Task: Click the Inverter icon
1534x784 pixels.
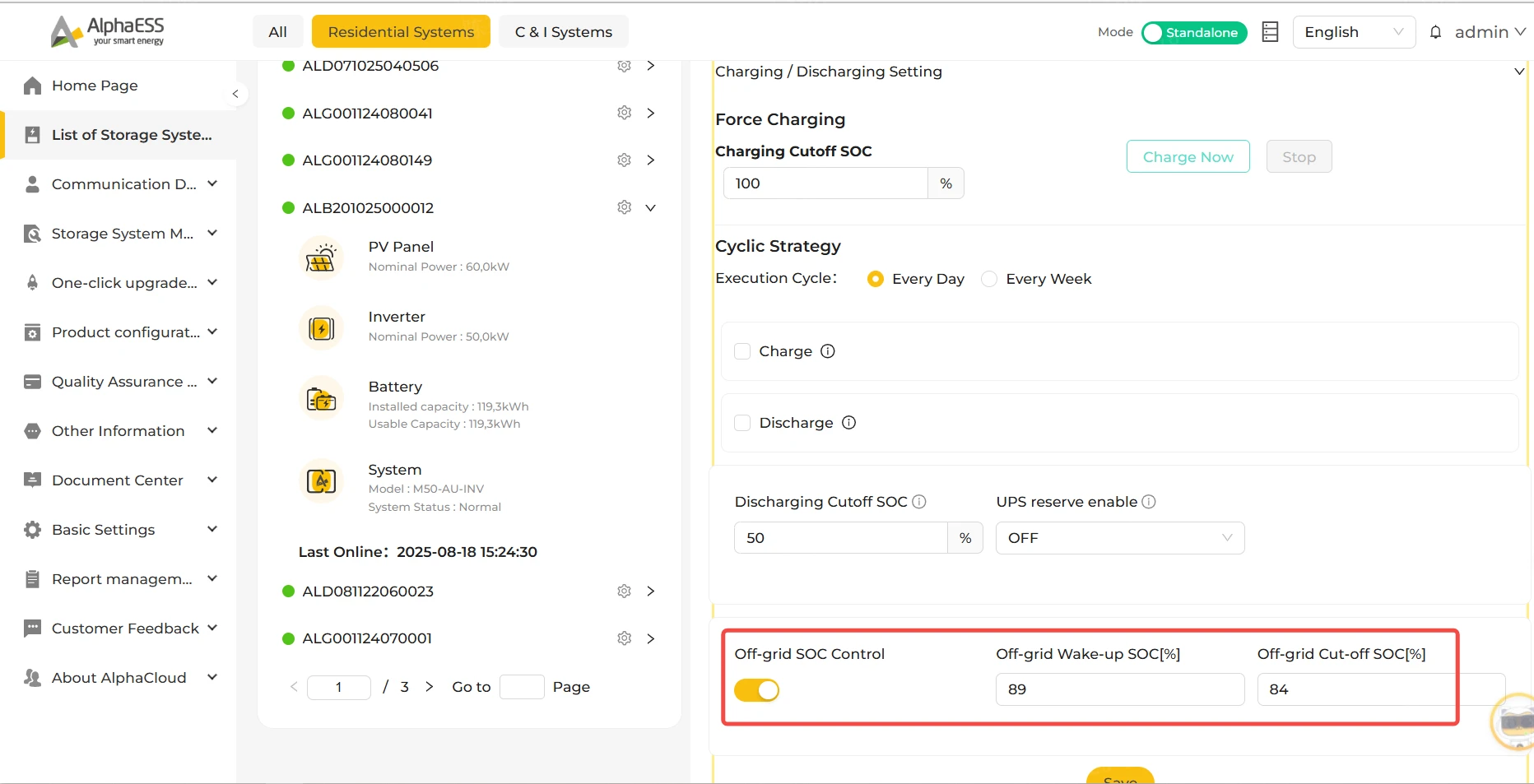Action: [x=321, y=328]
